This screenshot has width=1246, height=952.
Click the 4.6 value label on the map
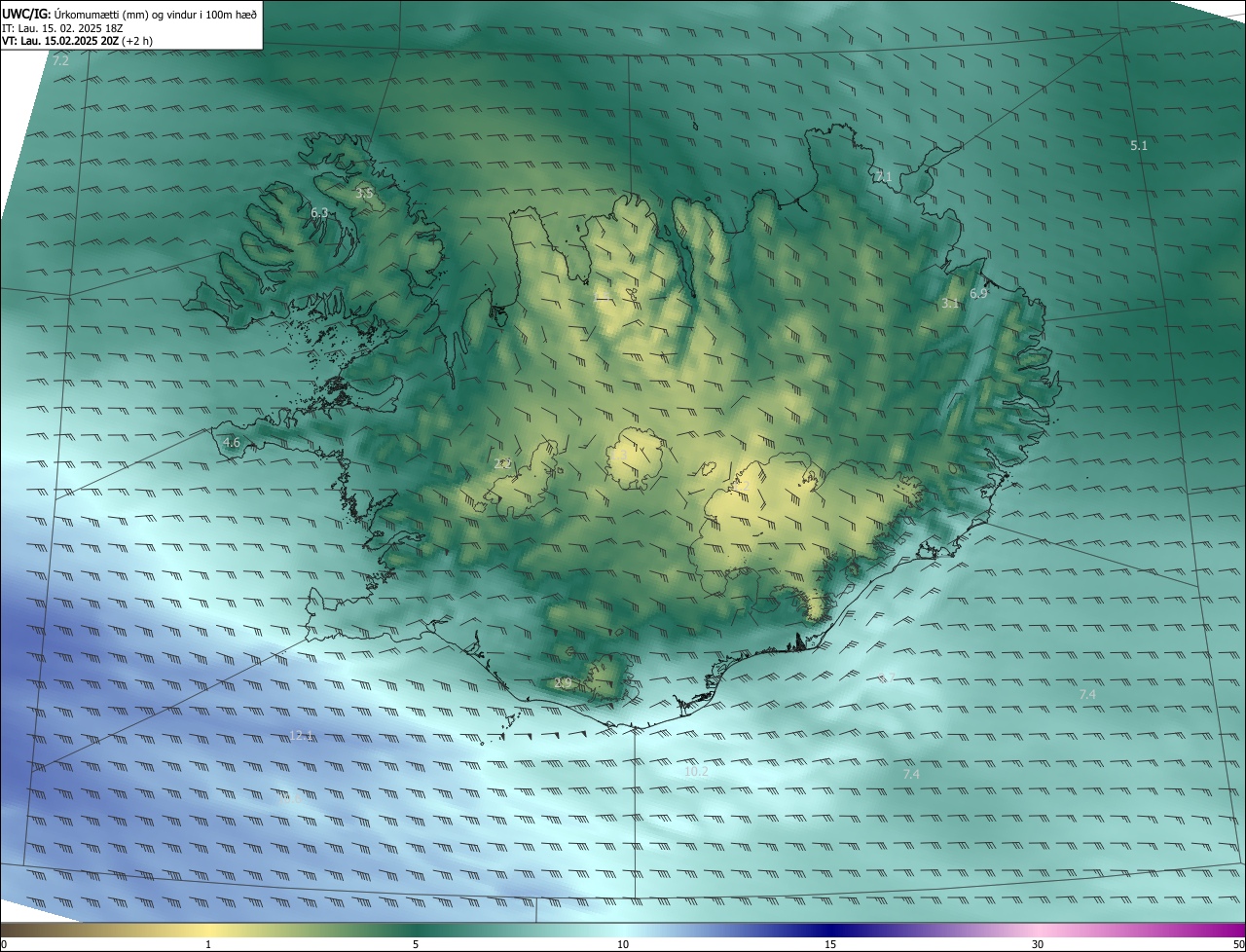click(x=232, y=442)
